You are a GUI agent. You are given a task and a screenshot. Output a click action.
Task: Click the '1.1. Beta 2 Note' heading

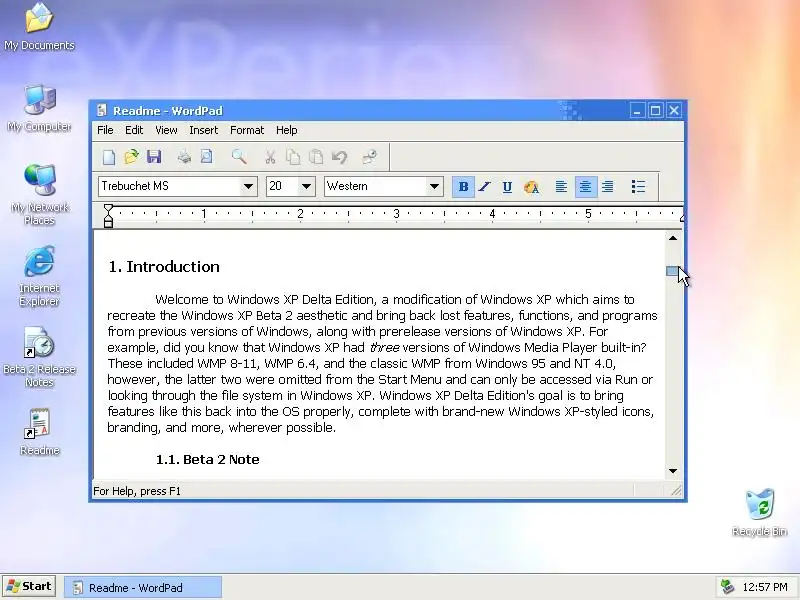207,459
